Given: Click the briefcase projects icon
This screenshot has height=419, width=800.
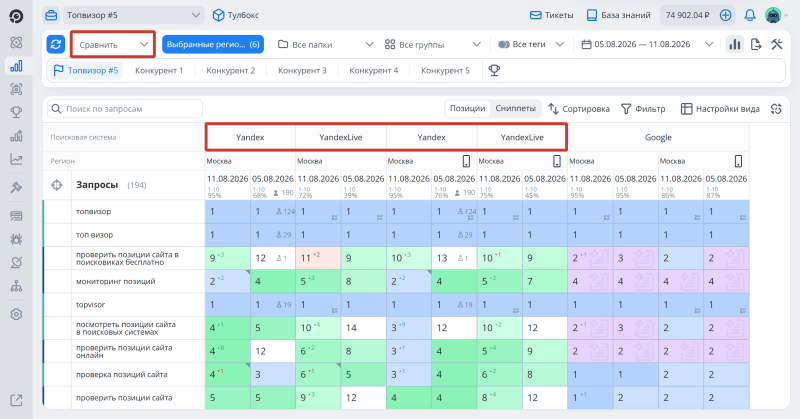Looking at the screenshot, I should (x=51, y=15).
